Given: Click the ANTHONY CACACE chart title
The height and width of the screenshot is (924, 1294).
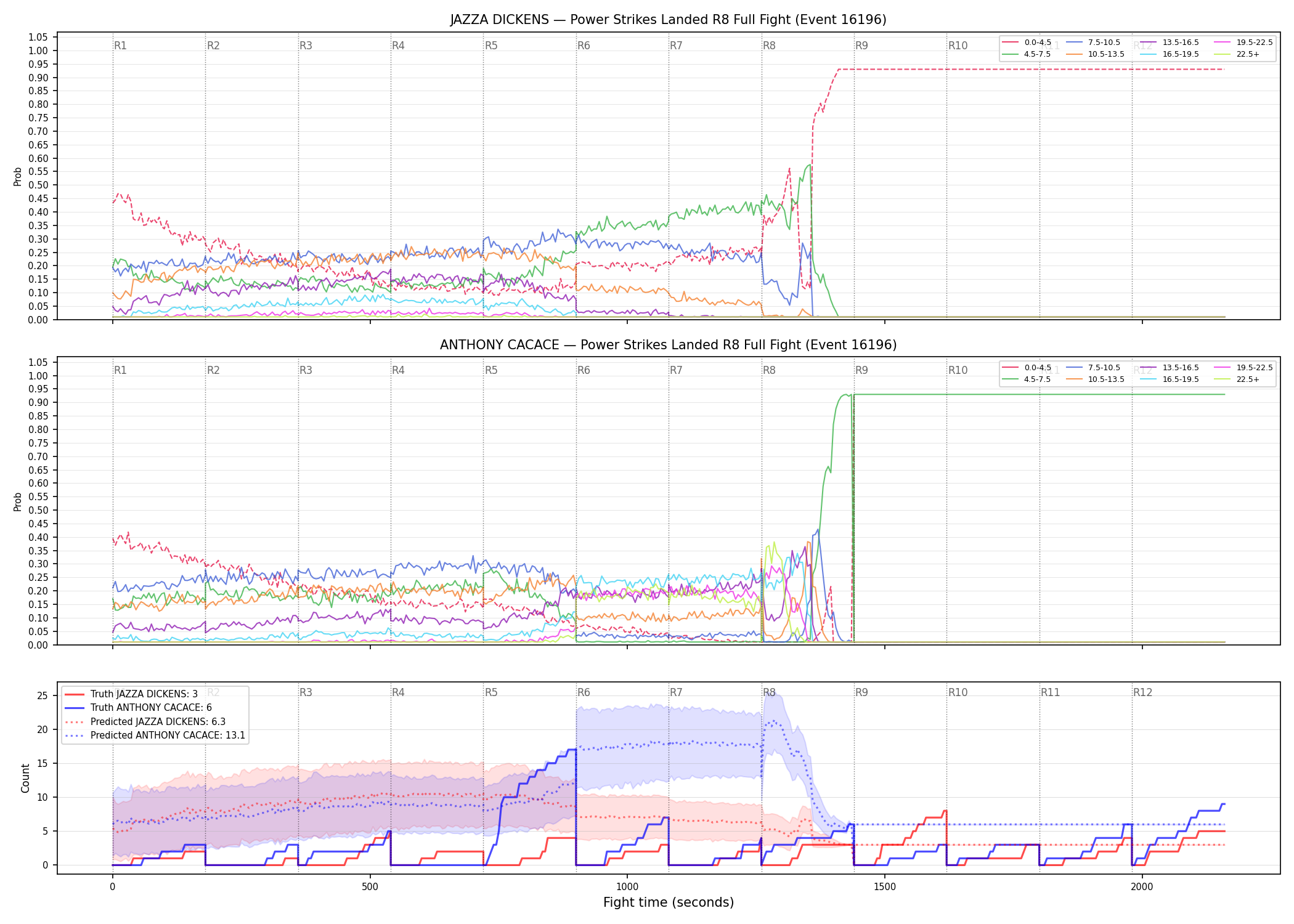Looking at the screenshot, I should pyautogui.click(x=668, y=345).
